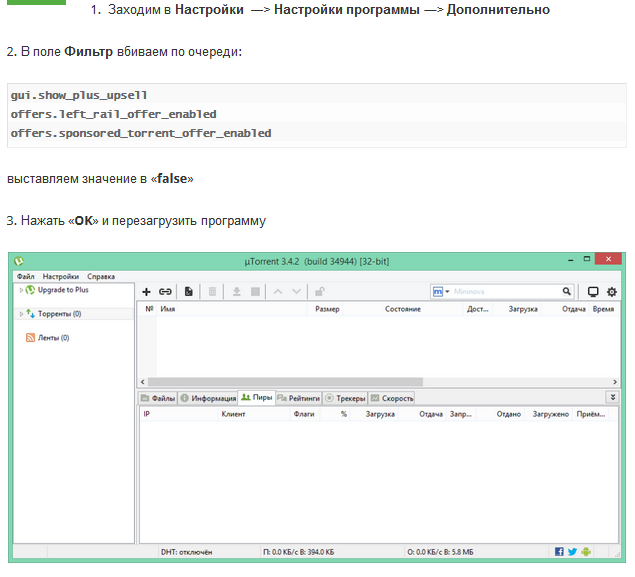This screenshot has height=577, width=635.
Task: Select Ленты (0) in sidebar
Action: [53, 338]
